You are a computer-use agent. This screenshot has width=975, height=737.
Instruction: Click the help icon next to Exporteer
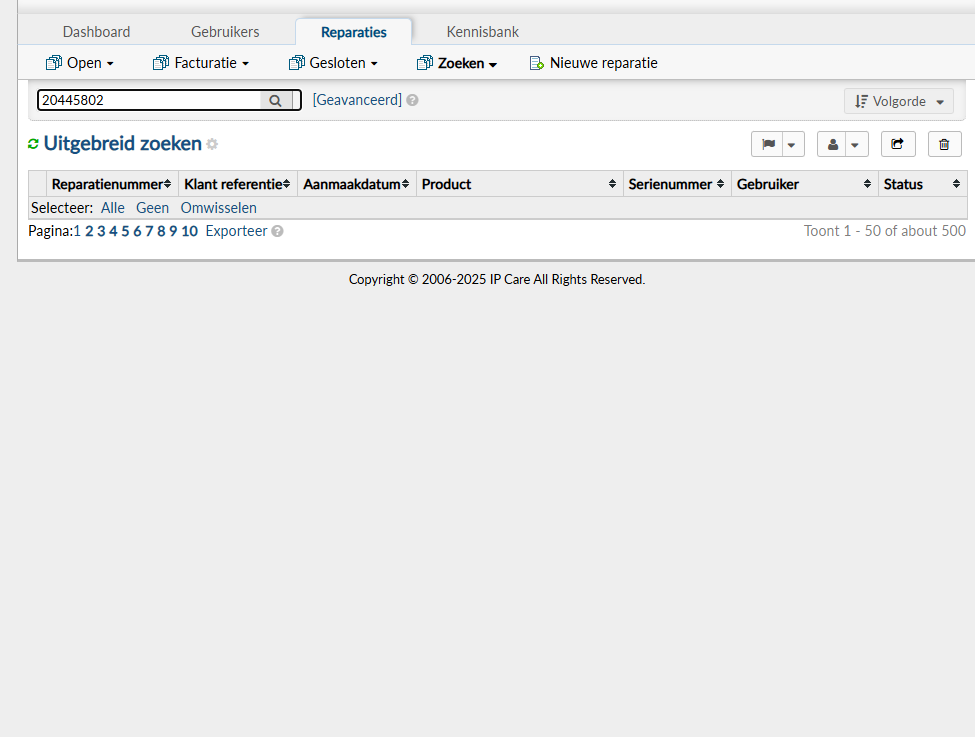click(277, 231)
